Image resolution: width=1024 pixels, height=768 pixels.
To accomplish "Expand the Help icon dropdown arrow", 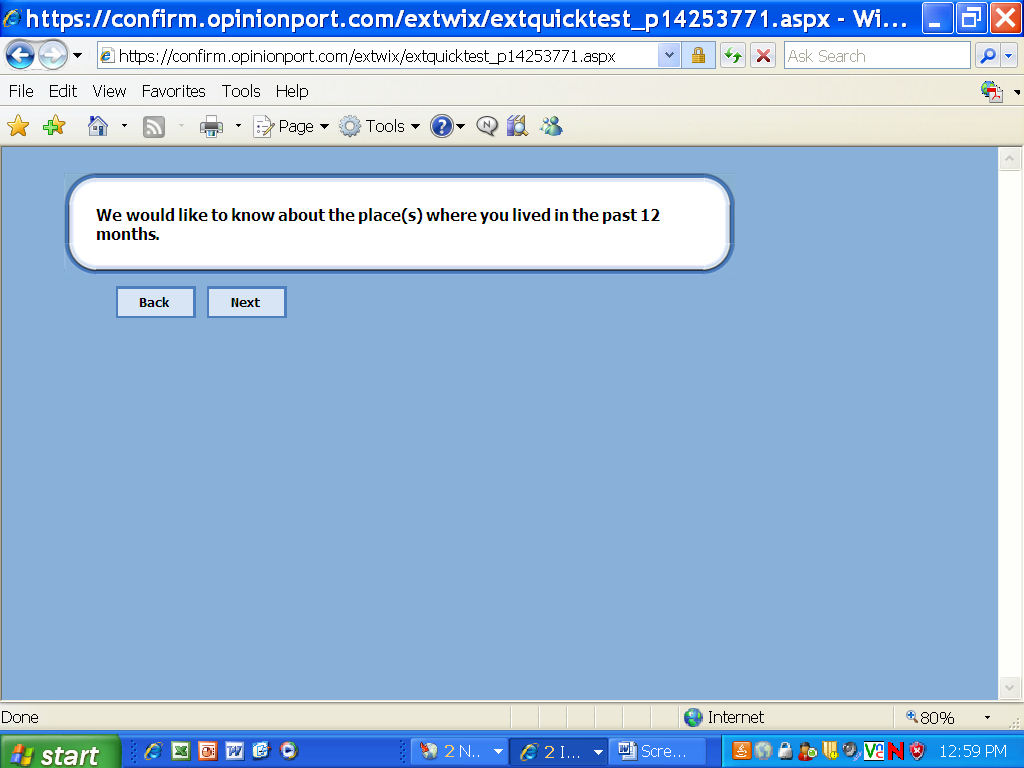I will pyautogui.click(x=460, y=126).
